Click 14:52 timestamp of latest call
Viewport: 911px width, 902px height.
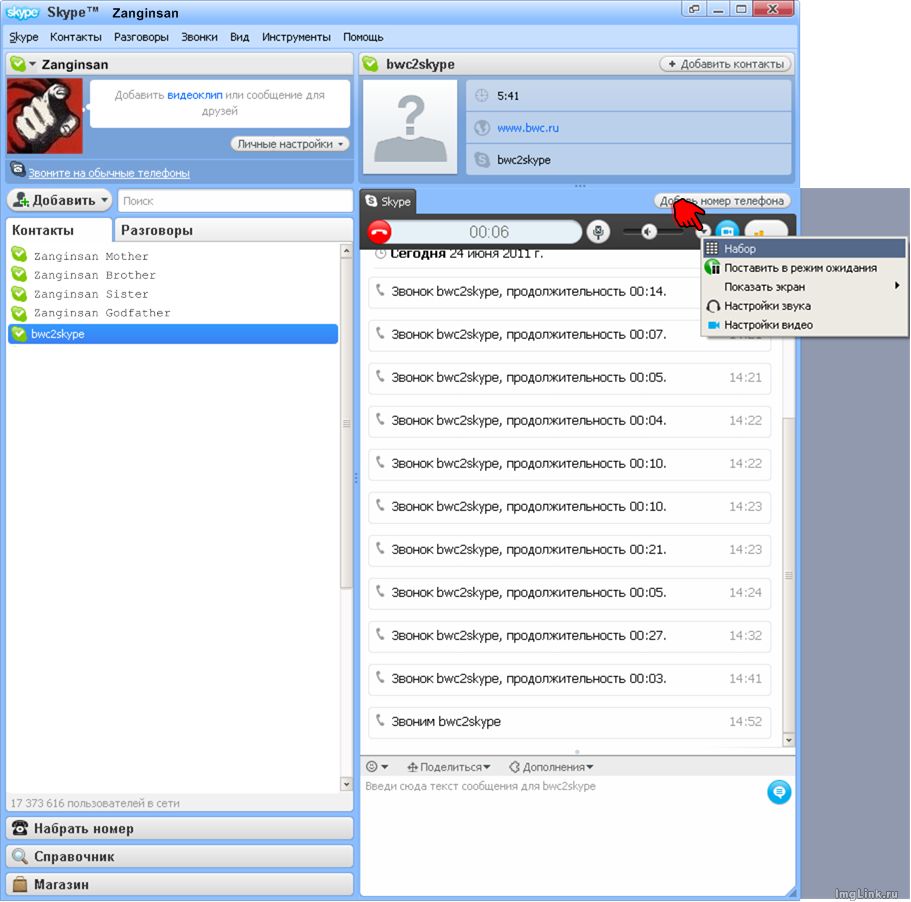pyautogui.click(x=745, y=721)
